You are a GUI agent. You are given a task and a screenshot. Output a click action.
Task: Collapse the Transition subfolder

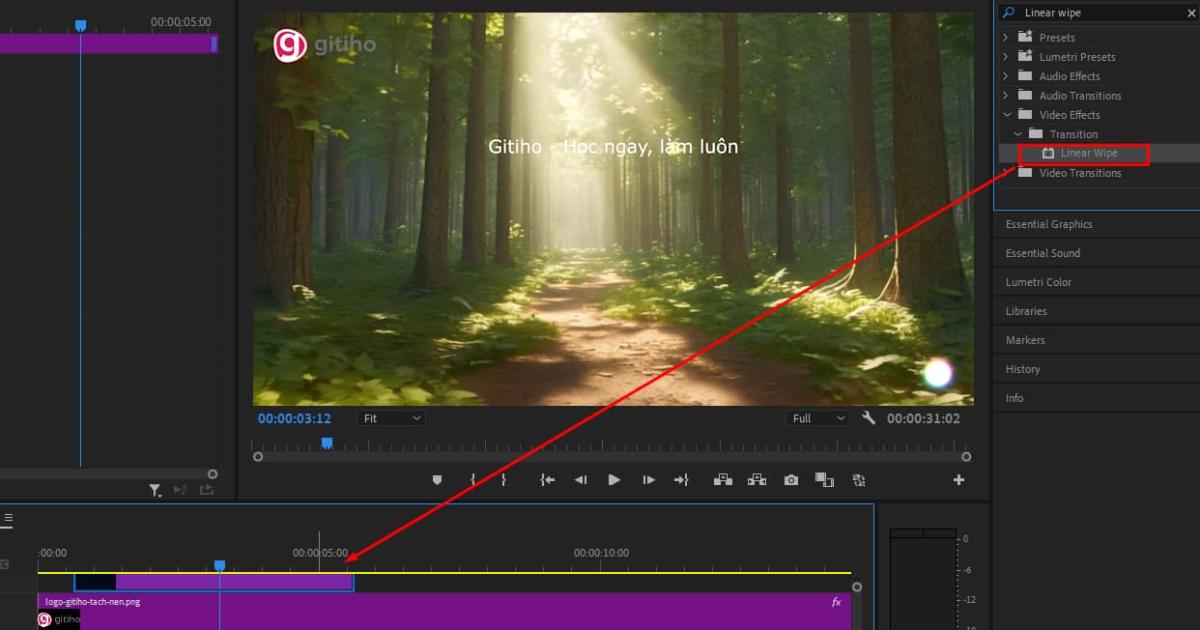click(x=1018, y=134)
